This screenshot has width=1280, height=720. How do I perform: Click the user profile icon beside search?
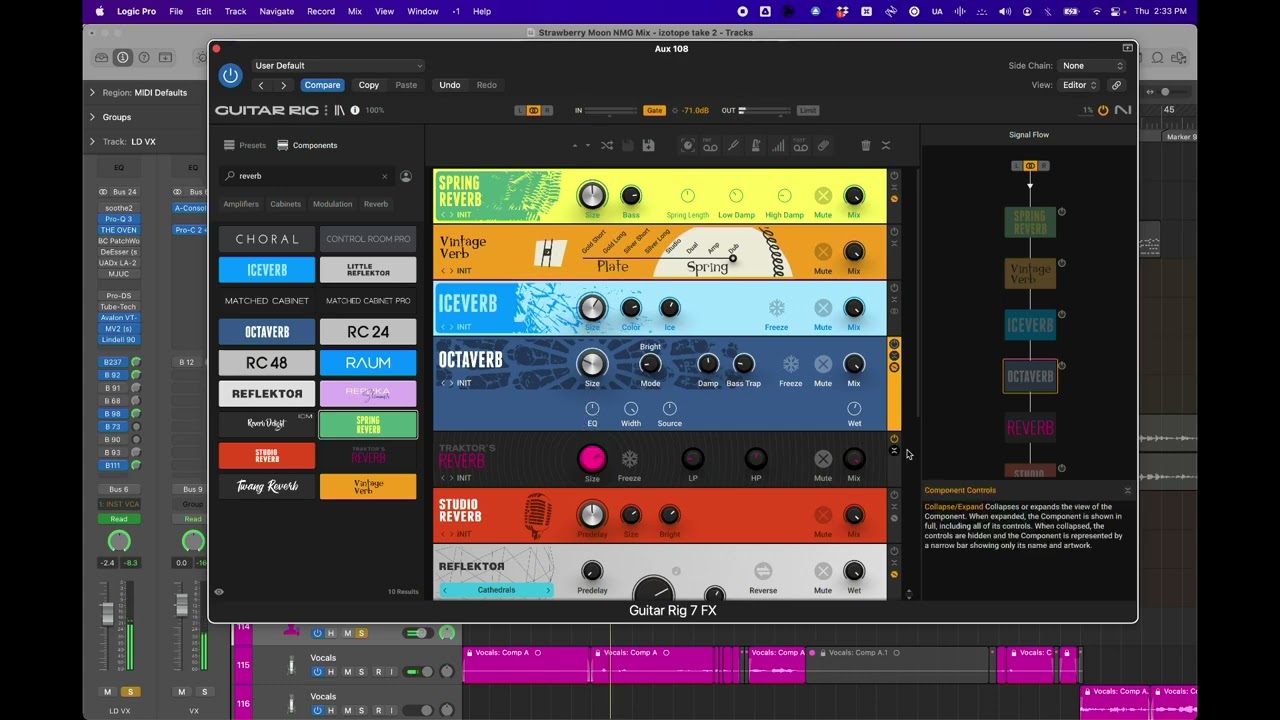(x=406, y=176)
